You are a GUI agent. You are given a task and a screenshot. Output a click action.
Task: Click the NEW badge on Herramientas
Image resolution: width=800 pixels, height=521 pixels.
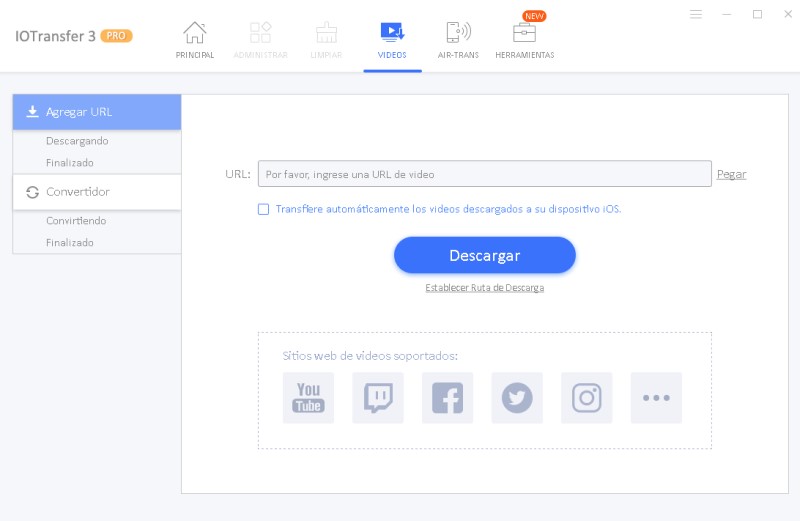pos(534,16)
